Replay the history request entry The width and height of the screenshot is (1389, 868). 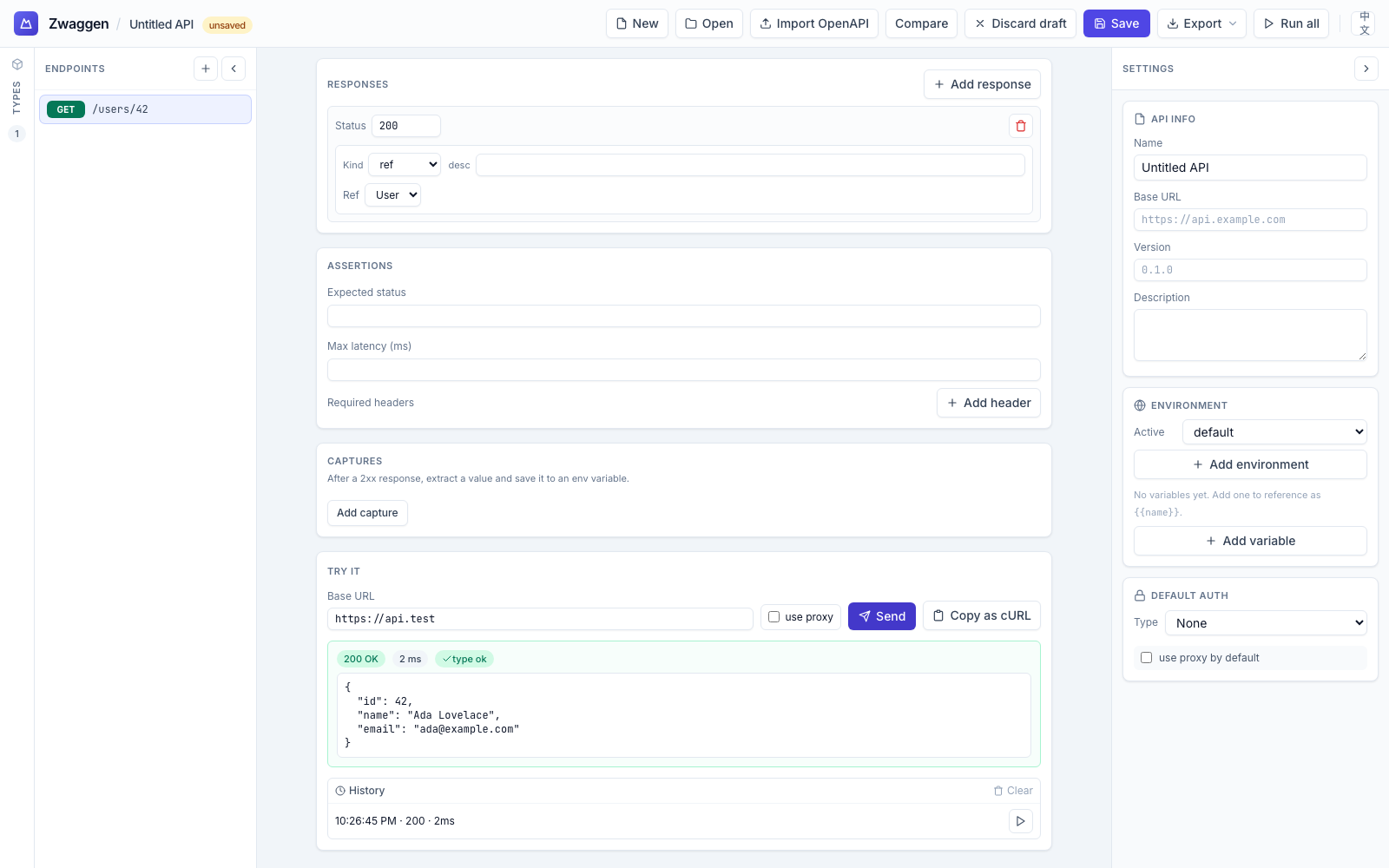tap(1021, 821)
